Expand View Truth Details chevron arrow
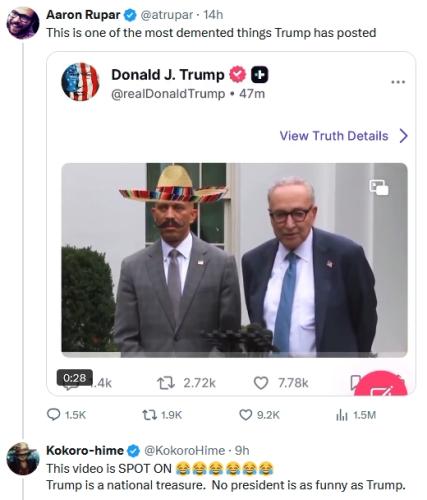427x500 pixels. click(403, 136)
